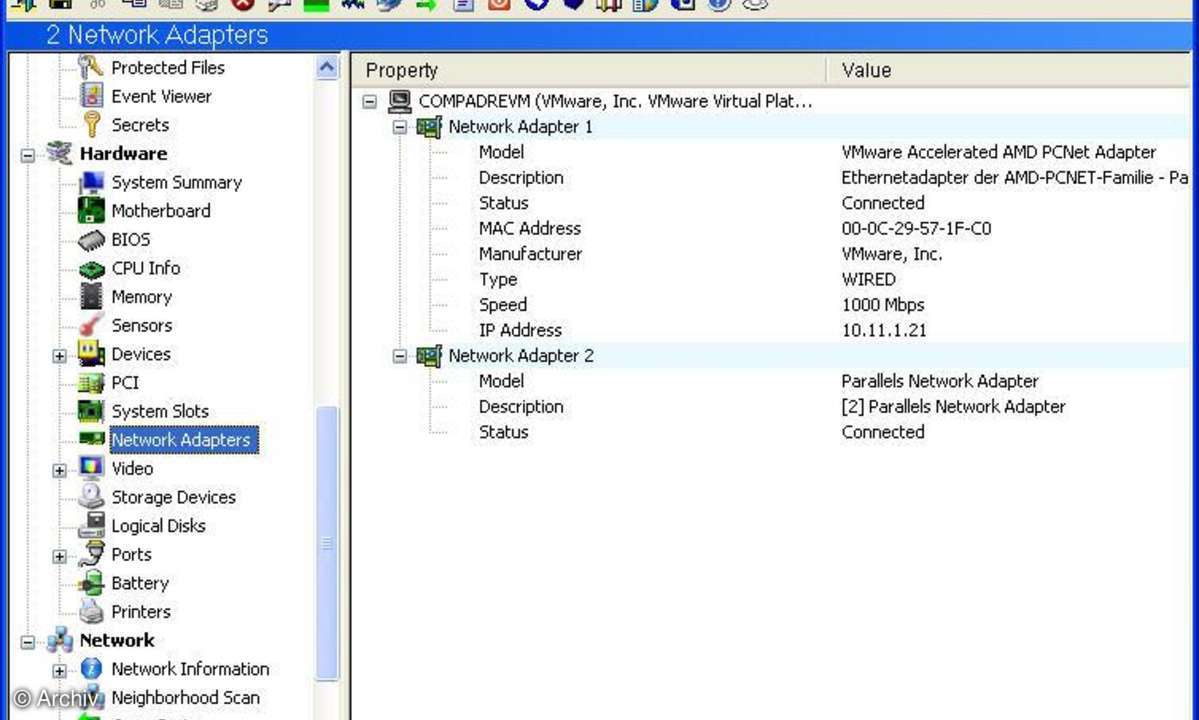Expand the Video tree node
Image resolution: width=1199 pixels, height=720 pixels.
tap(60, 471)
